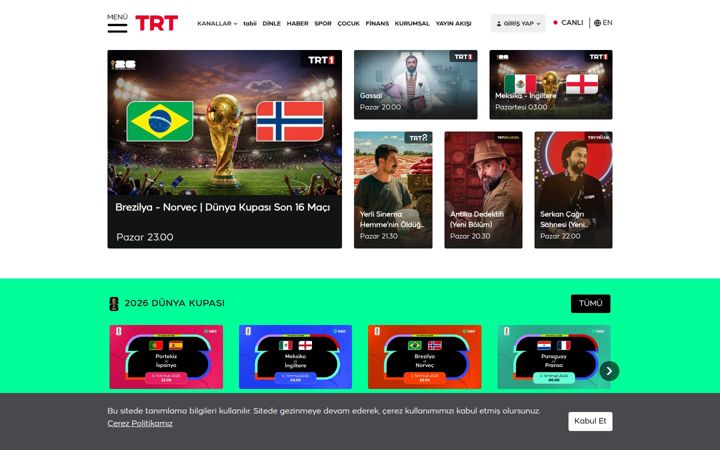Open Meksika - İngiltere top card
Screen dimensions: 720x450
click(551, 84)
